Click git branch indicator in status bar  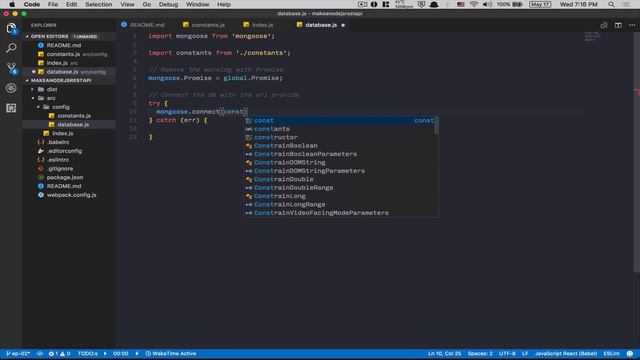click(18, 353)
